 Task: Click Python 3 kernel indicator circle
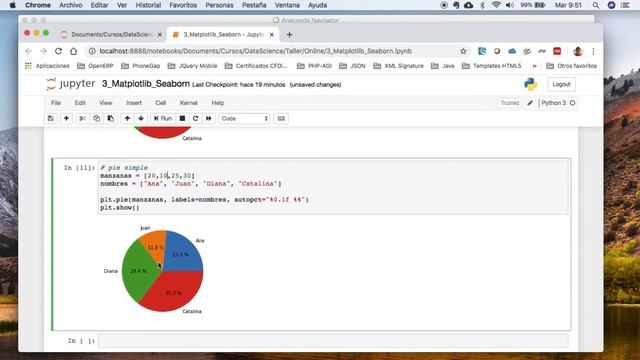[573, 103]
